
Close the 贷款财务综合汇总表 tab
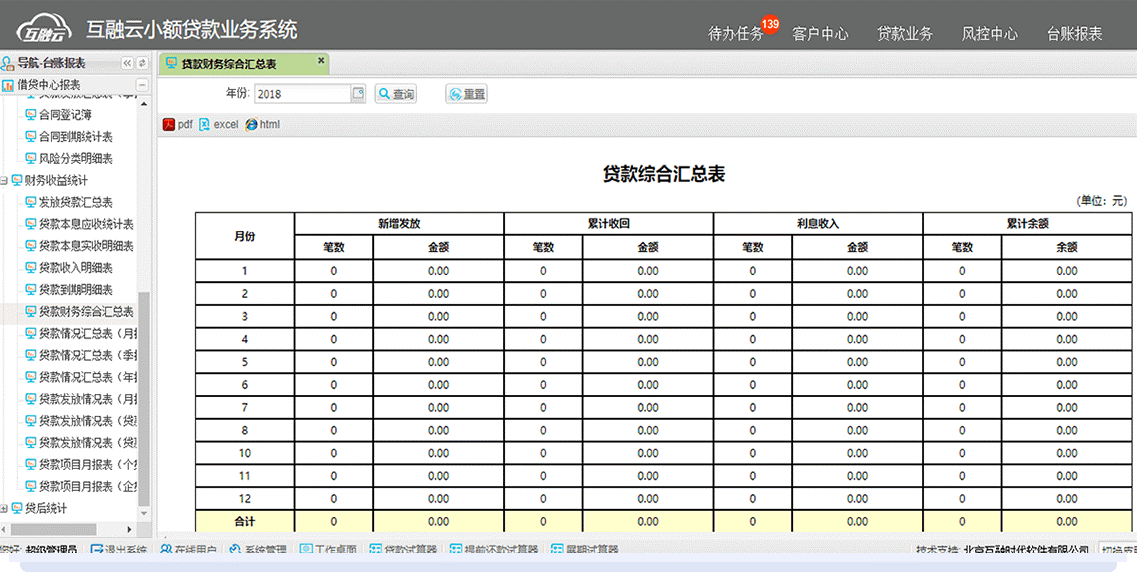pyautogui.click(x=321, y=61)
